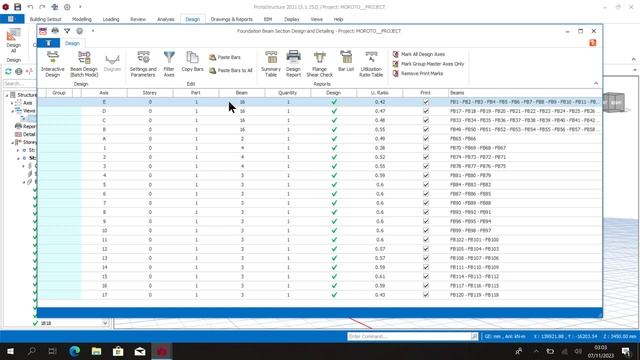Click Design All in main window
The image size is (640, 360).
point(13,41)
